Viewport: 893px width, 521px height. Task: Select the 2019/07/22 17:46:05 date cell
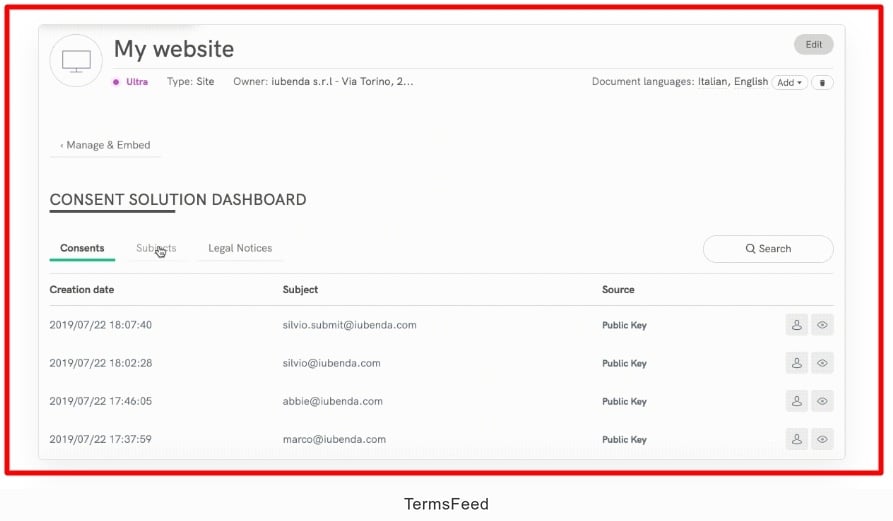point(100,401)
